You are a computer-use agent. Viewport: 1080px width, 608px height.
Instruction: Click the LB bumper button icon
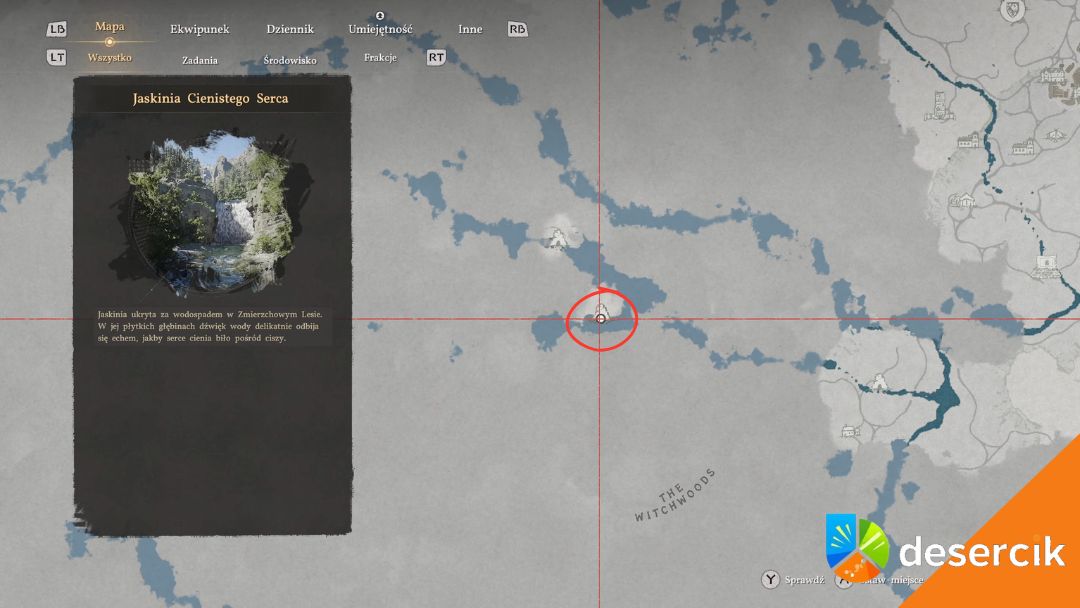point(56,30)
